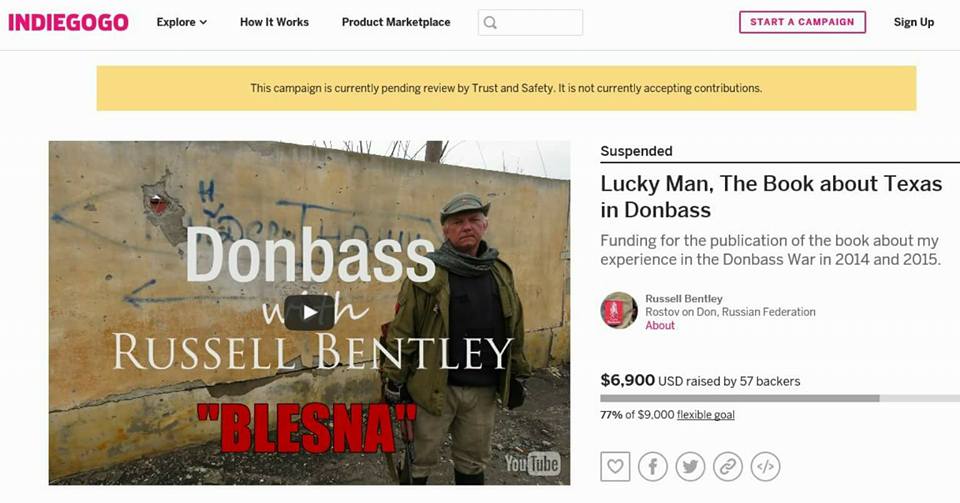Copy campaign link icon
This screenshot has height=503, width=960.
tap(728, 466)
